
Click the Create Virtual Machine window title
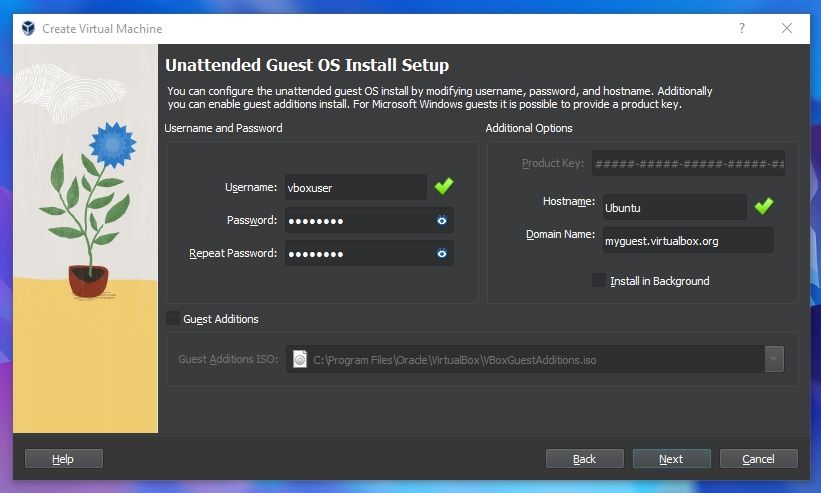[102, 29]
